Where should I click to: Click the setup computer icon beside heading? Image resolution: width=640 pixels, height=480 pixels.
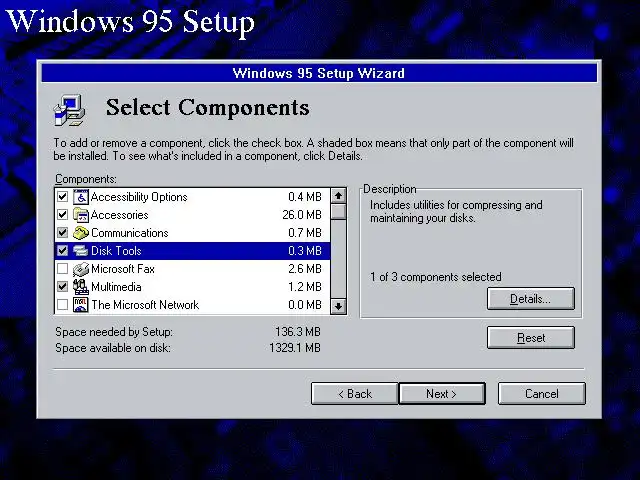point(69,110)
